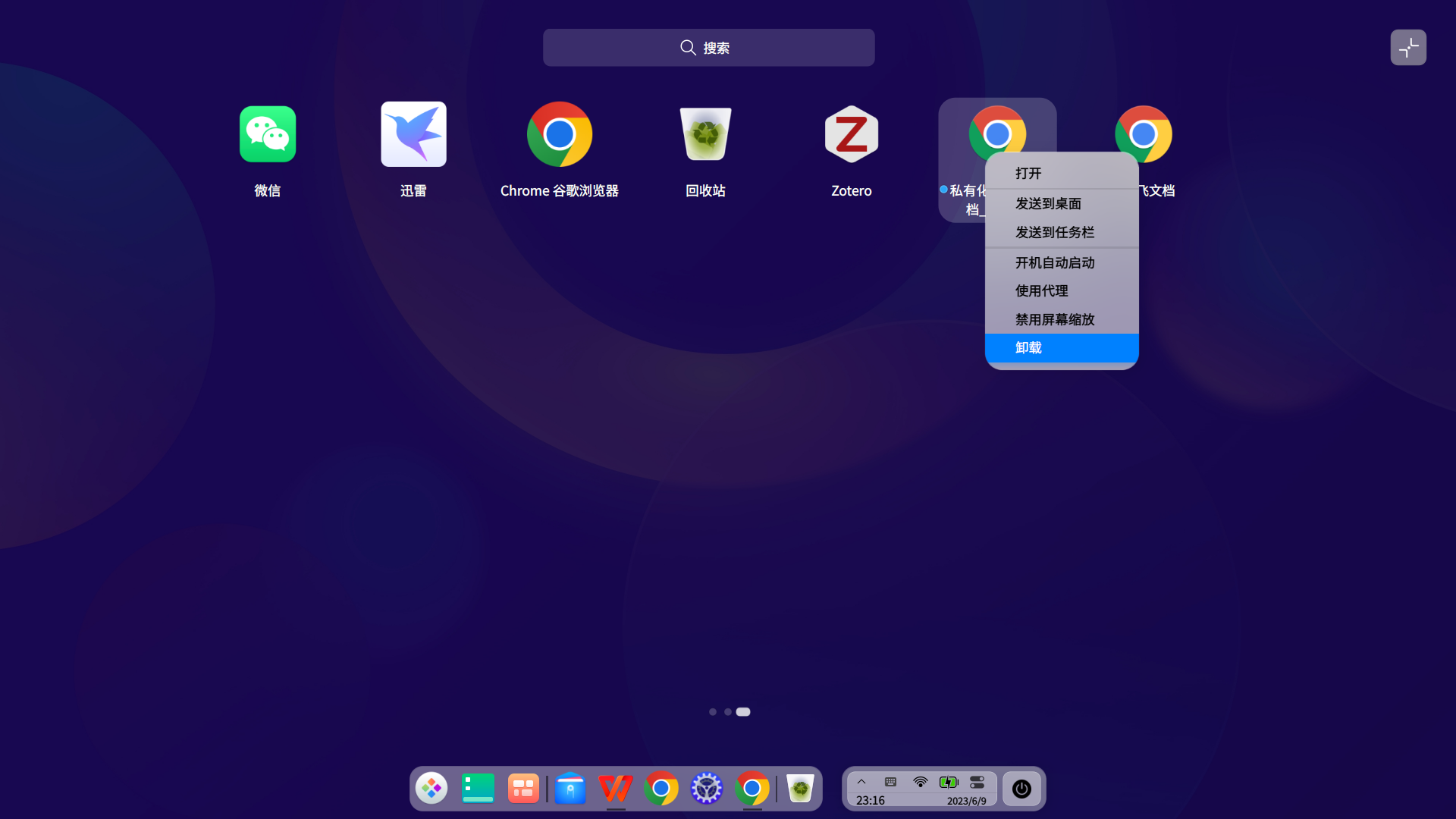Select 使用代理 in the context menu

coord(1062,290)
